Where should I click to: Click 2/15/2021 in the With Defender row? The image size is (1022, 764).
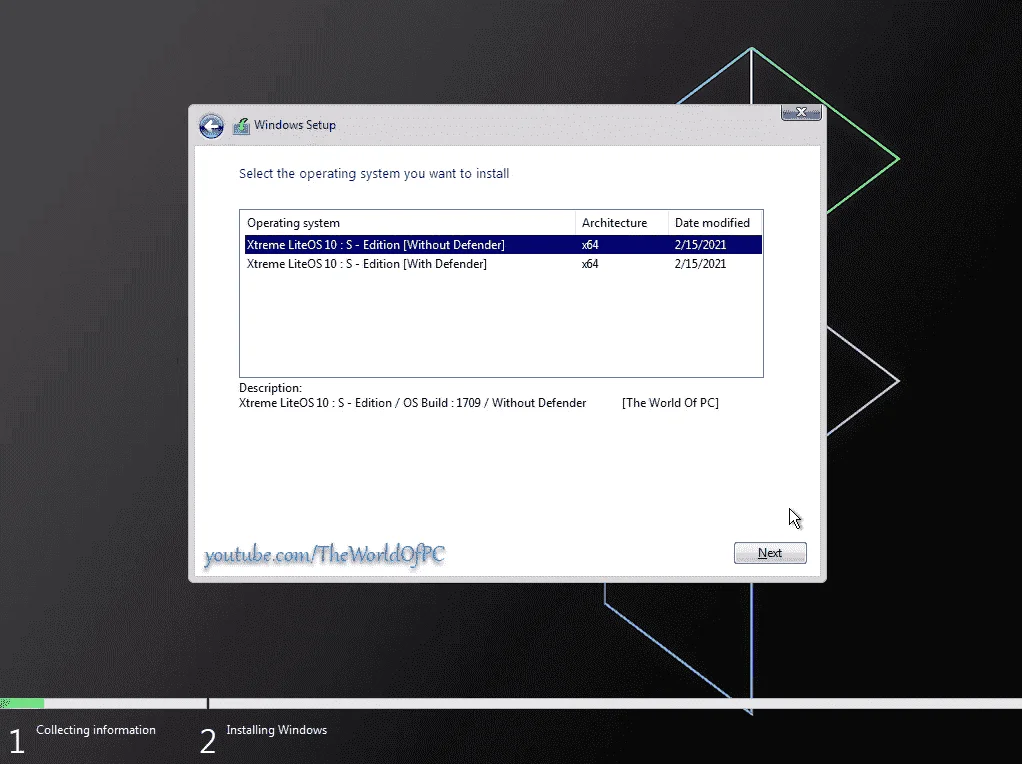[x=700, y=264]
